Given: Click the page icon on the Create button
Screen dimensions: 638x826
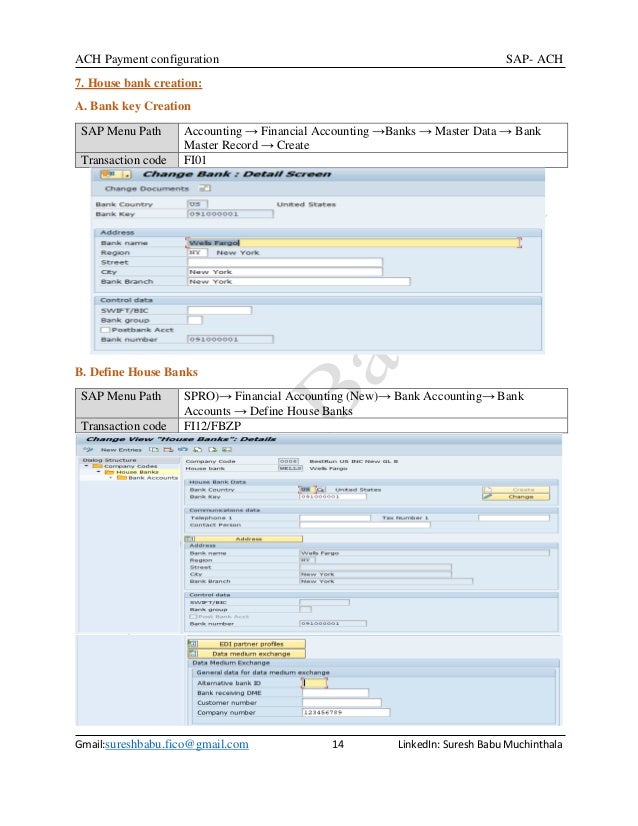Looking at the screenshot, I should coord(488,489).
